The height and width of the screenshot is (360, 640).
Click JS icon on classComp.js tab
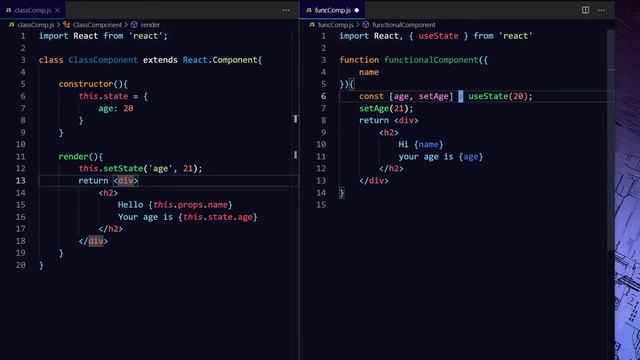pos(9,10)
